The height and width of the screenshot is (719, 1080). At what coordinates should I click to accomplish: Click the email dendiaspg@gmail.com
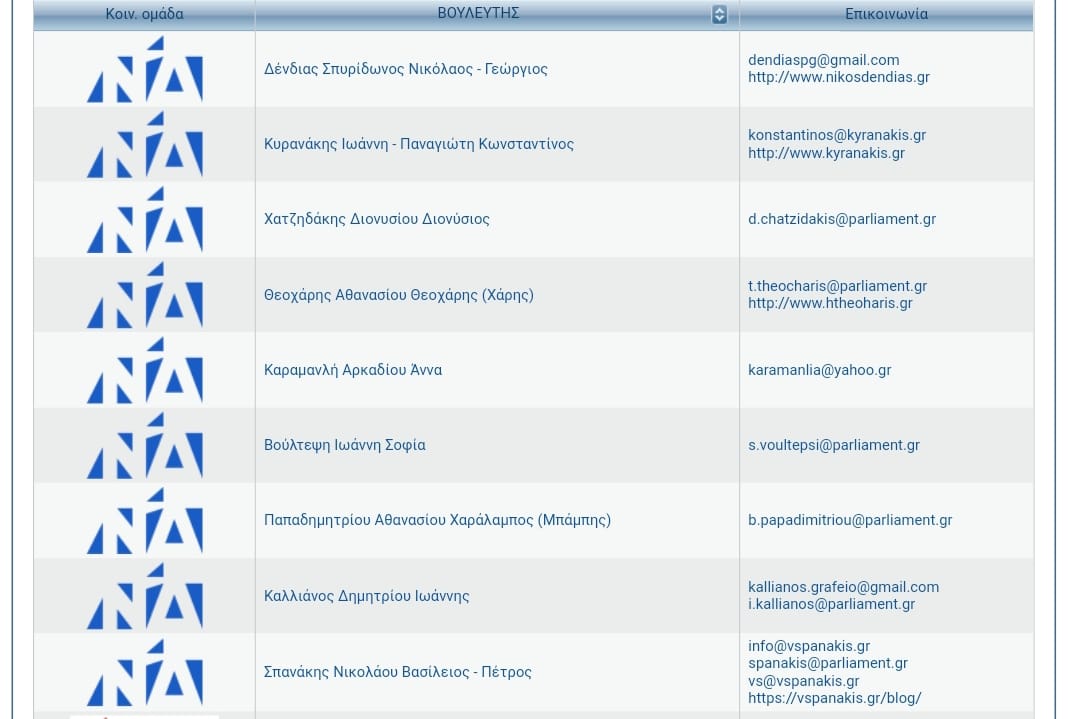(x=824, y=60)
